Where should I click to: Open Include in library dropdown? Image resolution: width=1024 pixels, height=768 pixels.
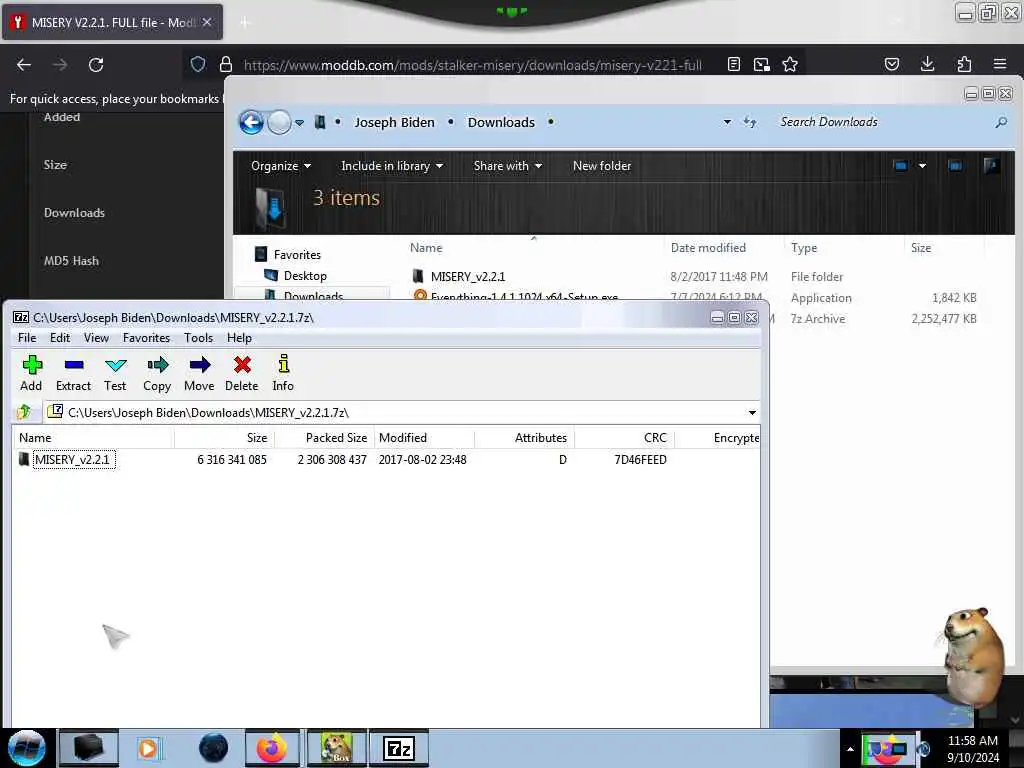tap(392, 166)
